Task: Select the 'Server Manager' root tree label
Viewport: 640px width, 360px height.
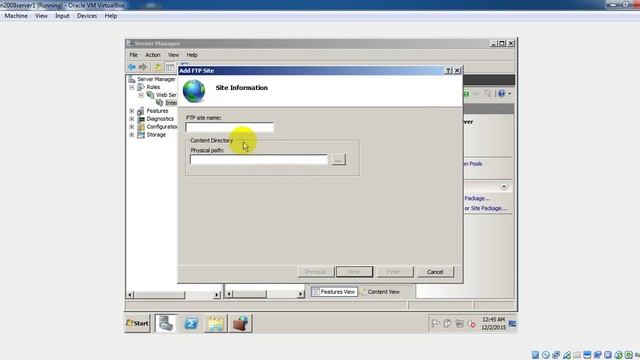Action: [156, 79]
